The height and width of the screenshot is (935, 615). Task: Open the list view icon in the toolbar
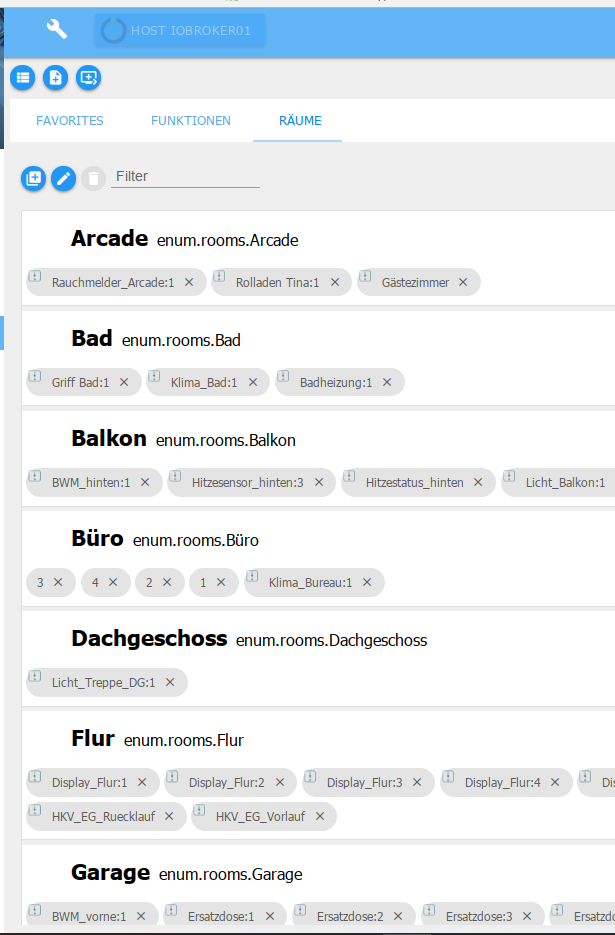[23, 78]
